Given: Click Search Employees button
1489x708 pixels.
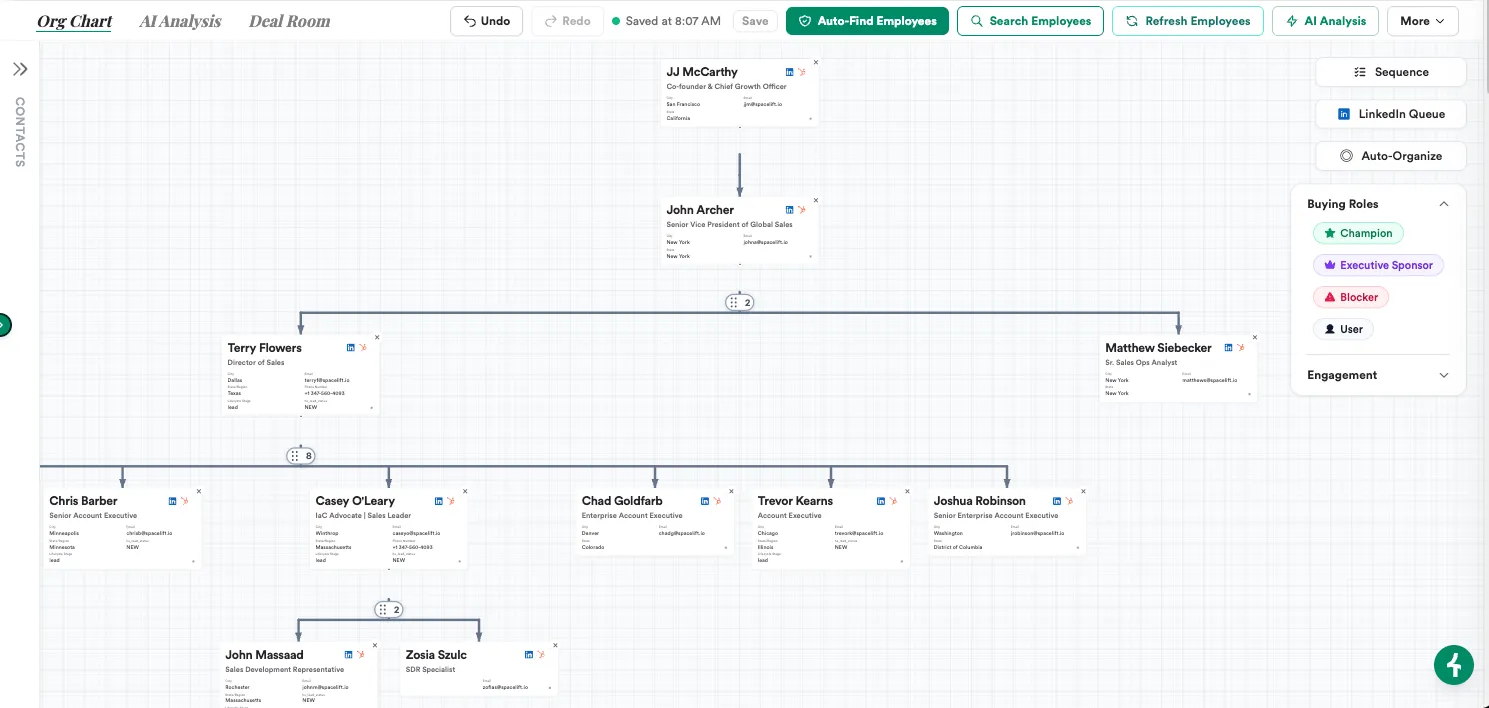Looking at the screenshot, I should click(x=1030, y=21).
